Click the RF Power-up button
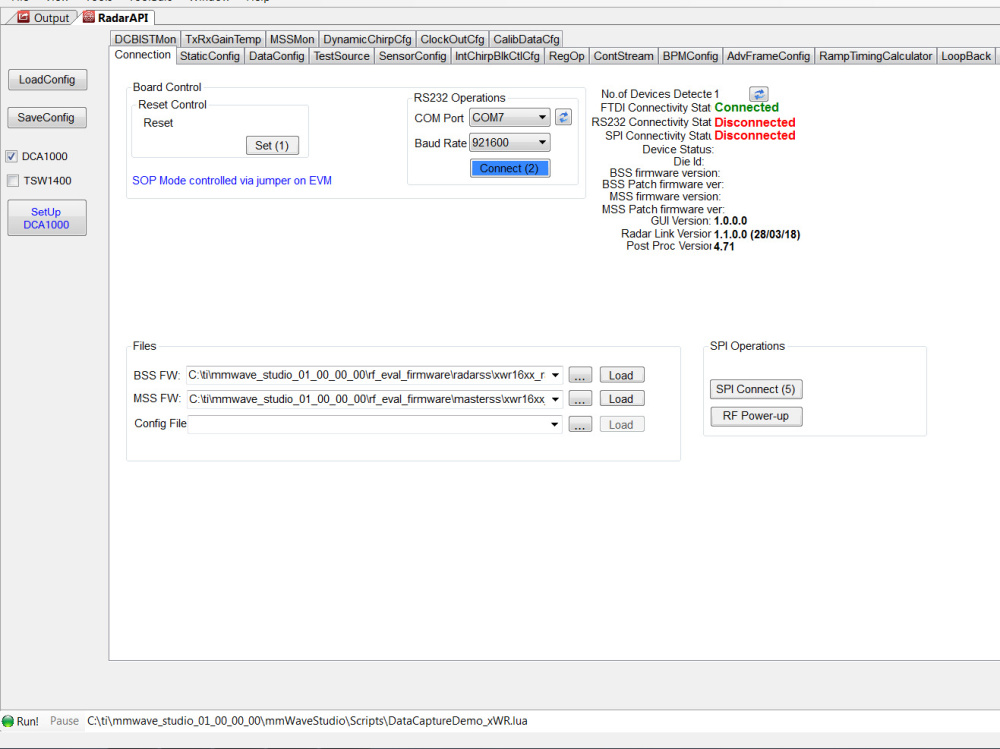Image resolution: width=1000 pixels, height=749 pixels. pyautogui.click(x=756, y=416)
